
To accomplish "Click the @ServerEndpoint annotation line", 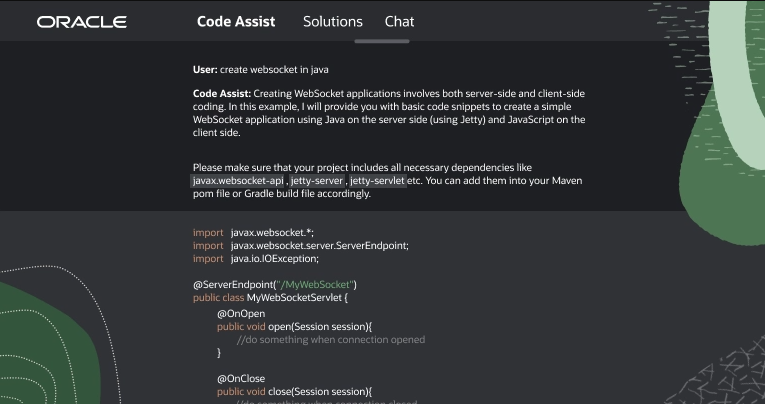I will click(268, 285).
